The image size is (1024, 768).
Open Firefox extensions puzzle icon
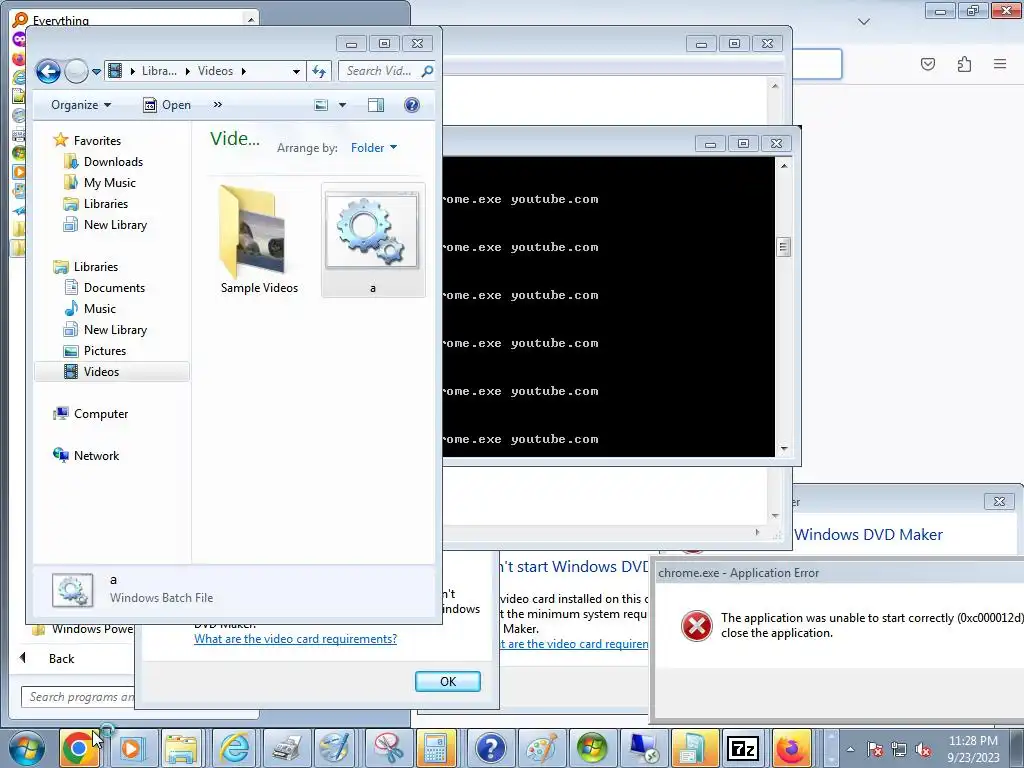pyautogui.click(x=965, y=64)
